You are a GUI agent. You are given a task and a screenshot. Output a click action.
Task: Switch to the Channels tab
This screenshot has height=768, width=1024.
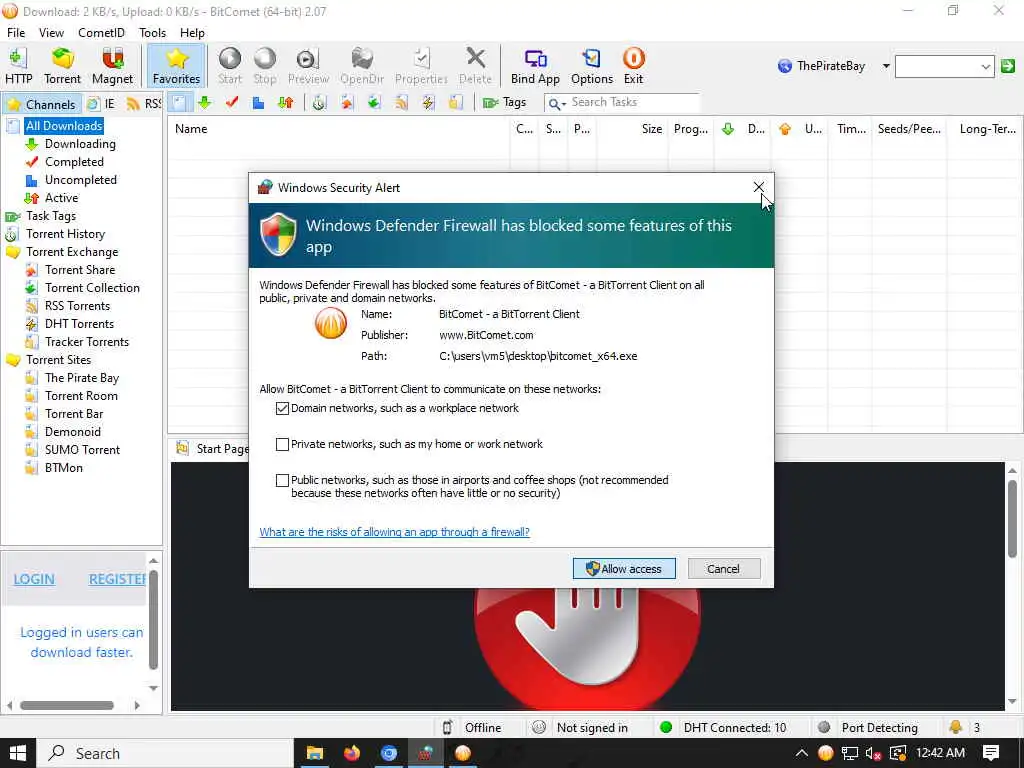tap(42, 104)
